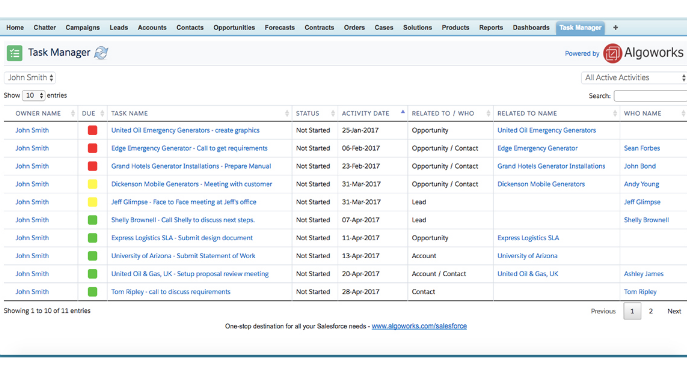The image size is (687, 384).
Task: Open task United Oil & Gas, UK - Setup proposal
Action: [x=190, y=274]
